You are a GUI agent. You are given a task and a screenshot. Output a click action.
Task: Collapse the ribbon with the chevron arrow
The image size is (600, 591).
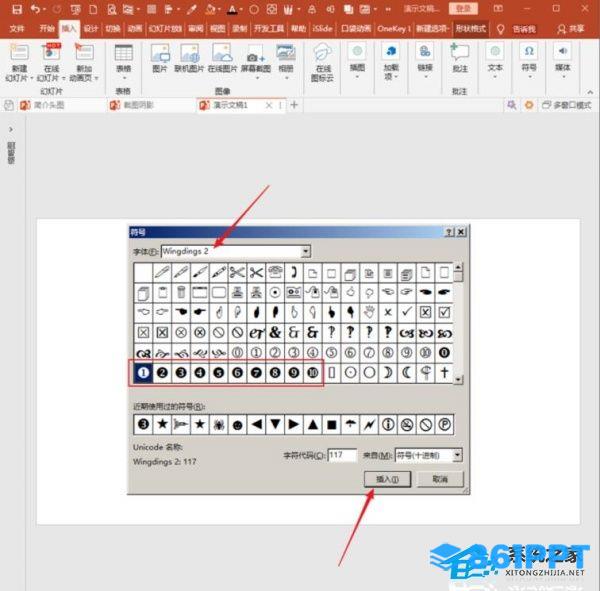click(590, 92)
